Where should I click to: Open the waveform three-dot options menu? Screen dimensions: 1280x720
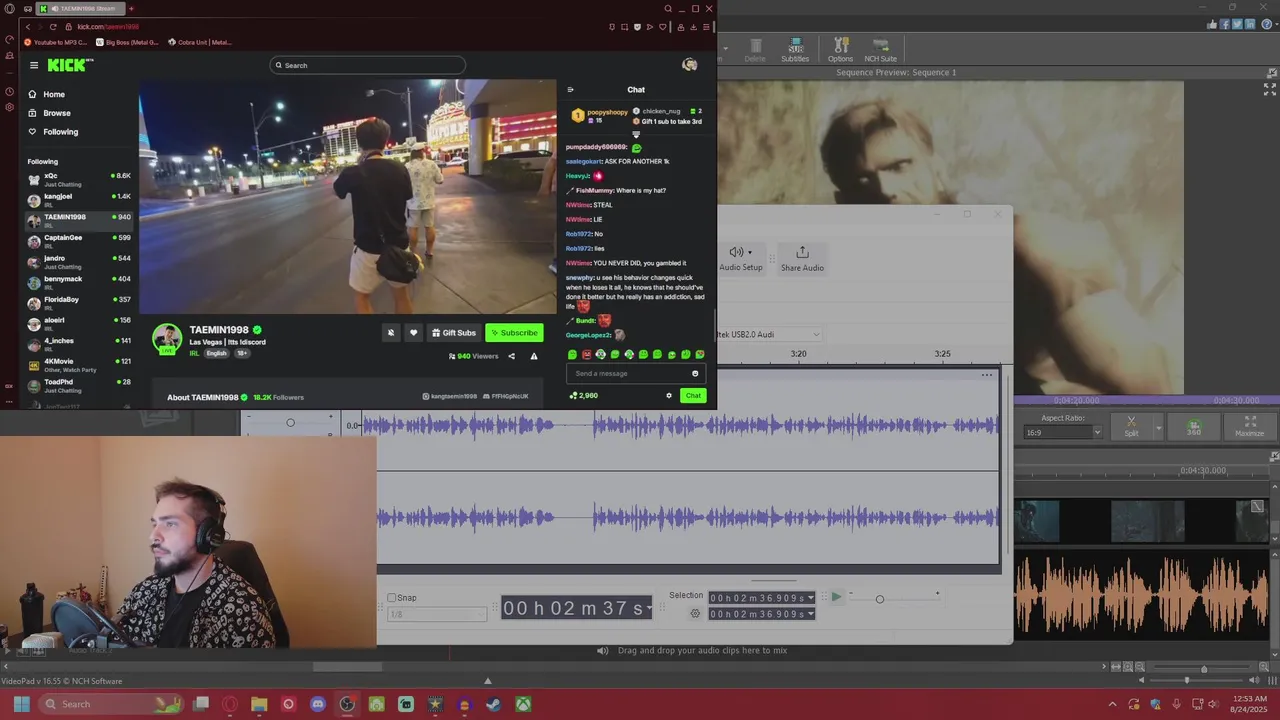pyautogui.click(x=987, y=375)
